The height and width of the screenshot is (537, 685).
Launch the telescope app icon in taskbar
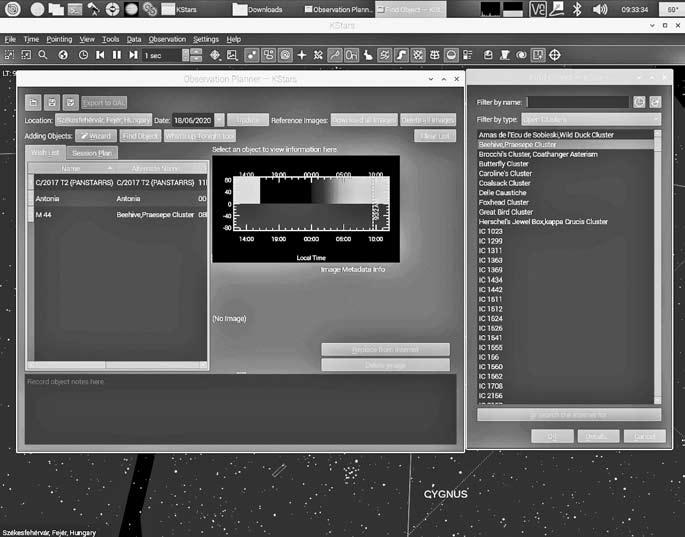point(93,9)
